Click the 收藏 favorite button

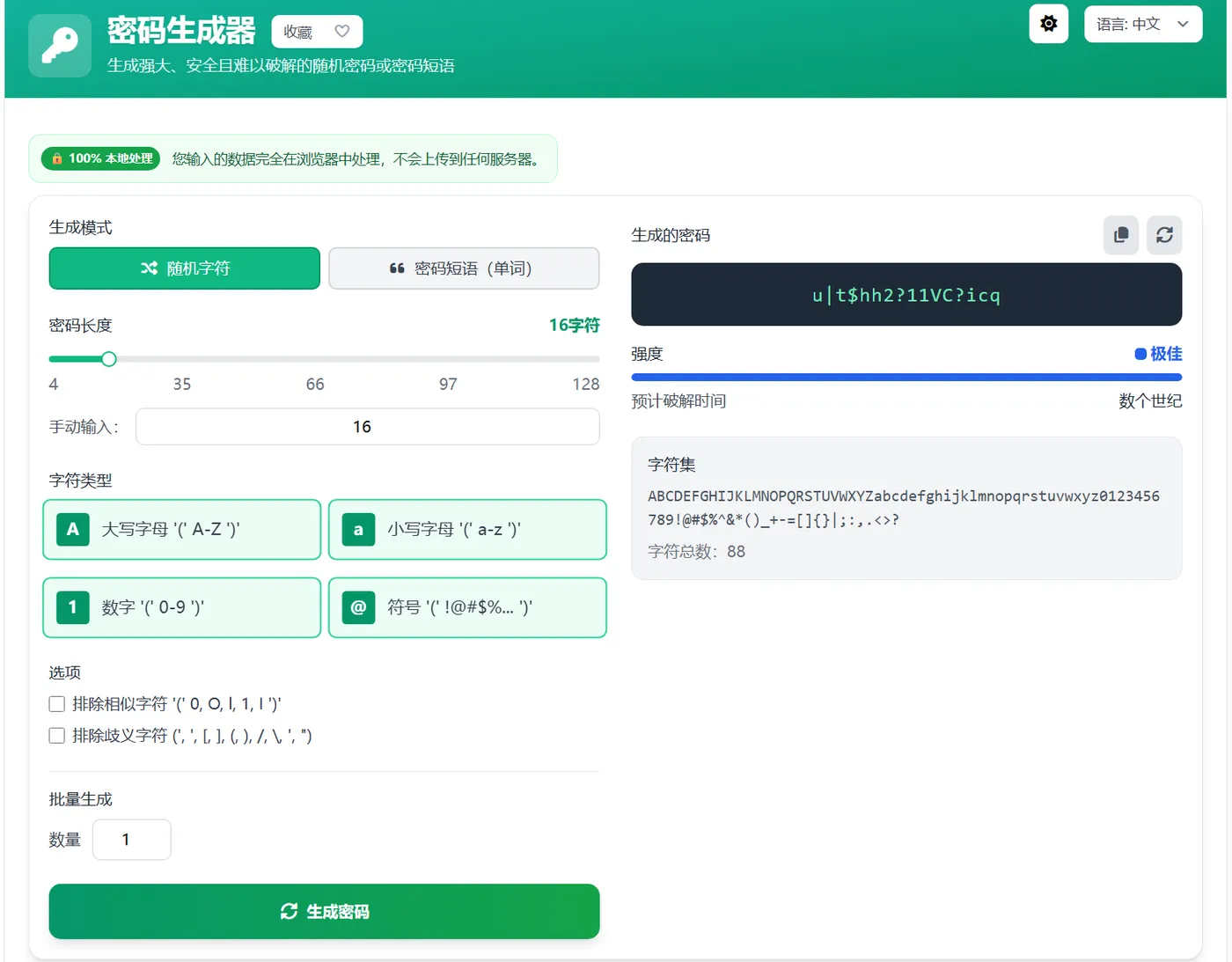tap(317, 31)
